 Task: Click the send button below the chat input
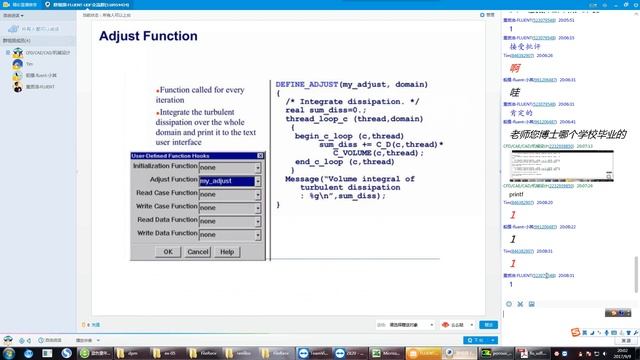tap(626, 340)
